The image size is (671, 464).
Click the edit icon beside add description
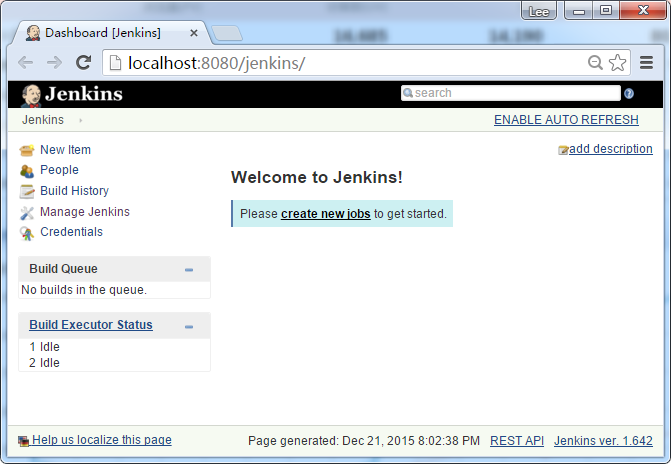click(x=563, y=150)
